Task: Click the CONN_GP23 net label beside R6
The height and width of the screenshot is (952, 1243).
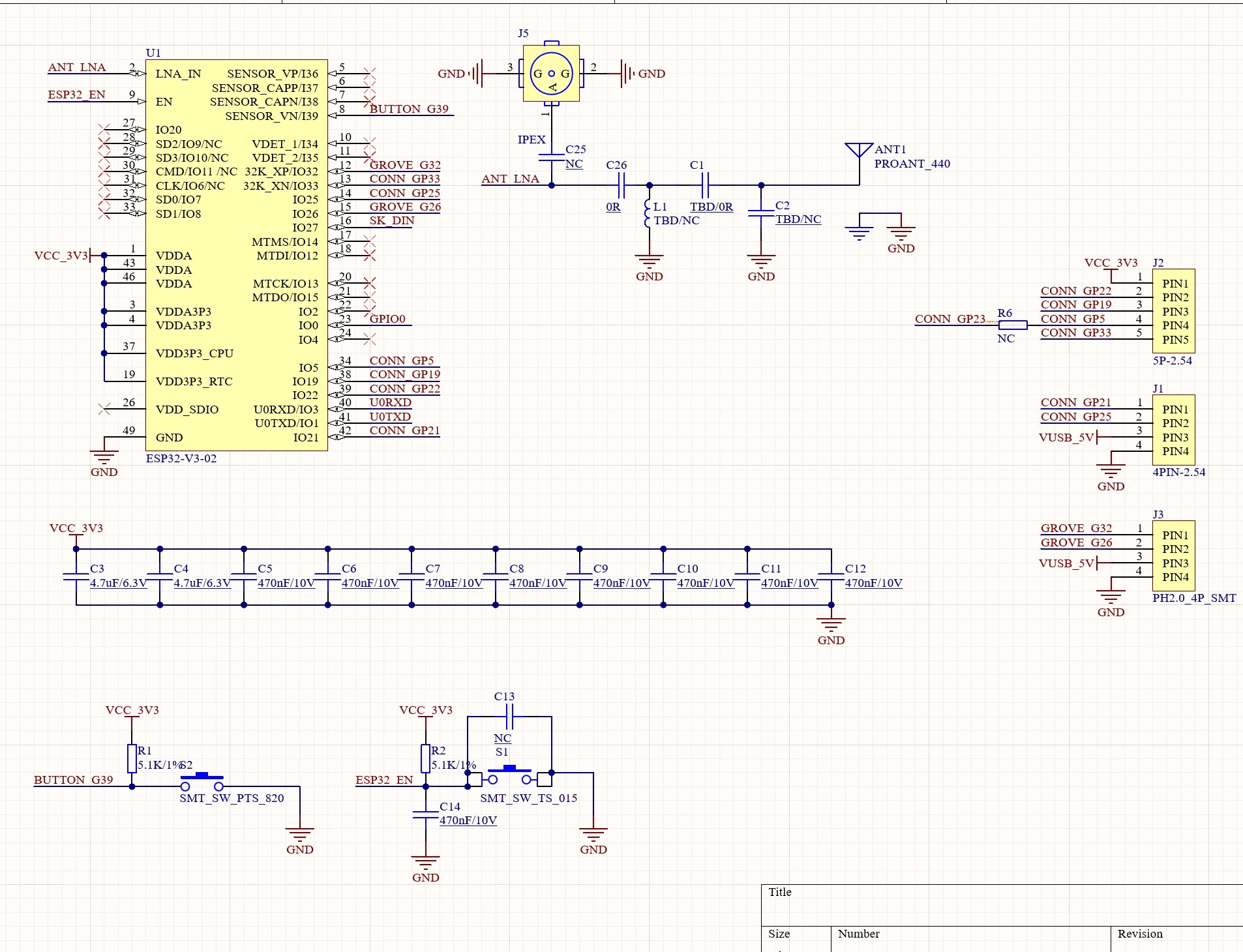Action: click(x=950, y=319)
